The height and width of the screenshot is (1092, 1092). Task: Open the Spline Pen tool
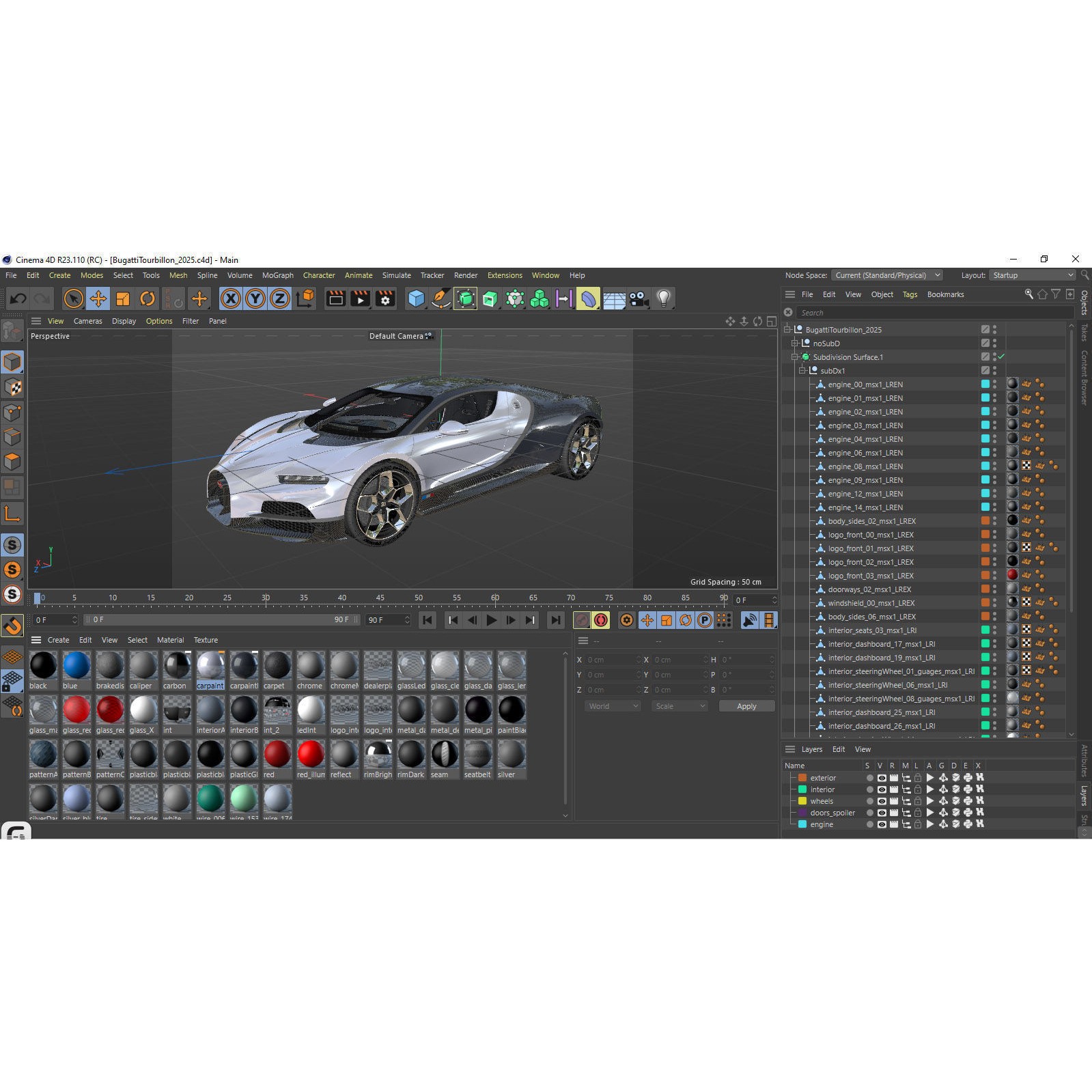coord(441,298)
